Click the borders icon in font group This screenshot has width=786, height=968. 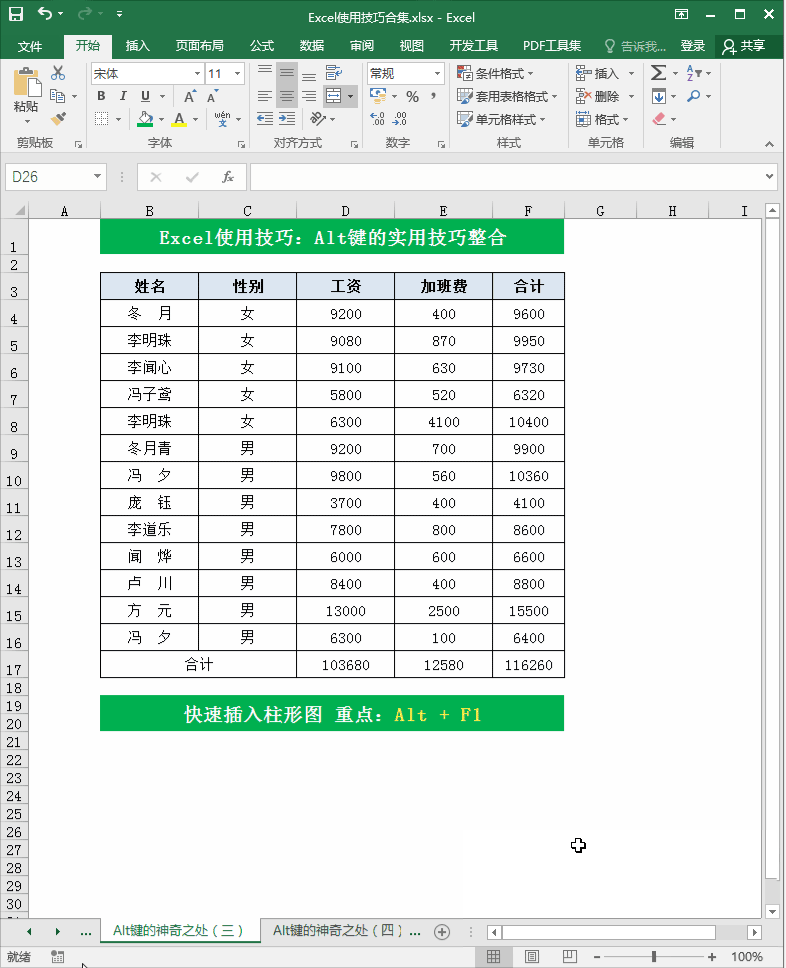[x=102, y=119]
